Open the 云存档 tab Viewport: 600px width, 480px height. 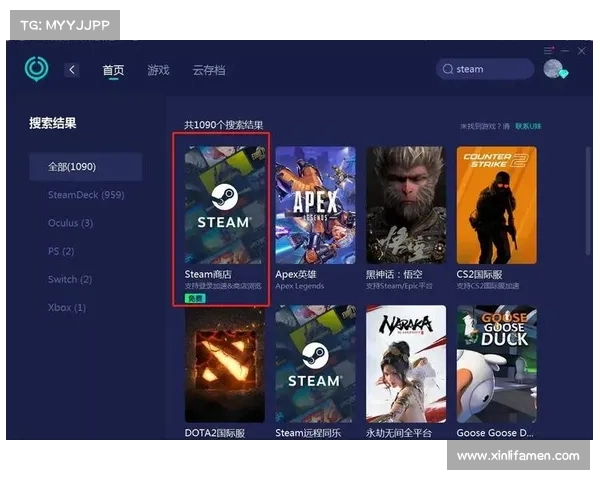pos(209,70)
